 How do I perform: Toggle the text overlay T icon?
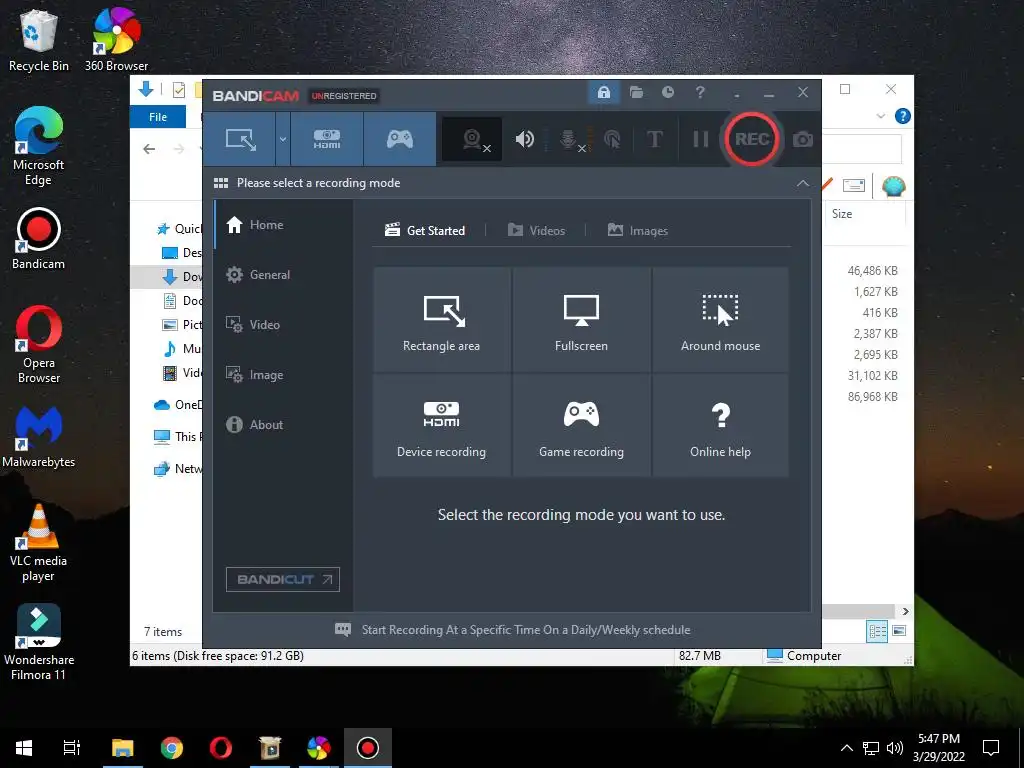coord(654,139)
